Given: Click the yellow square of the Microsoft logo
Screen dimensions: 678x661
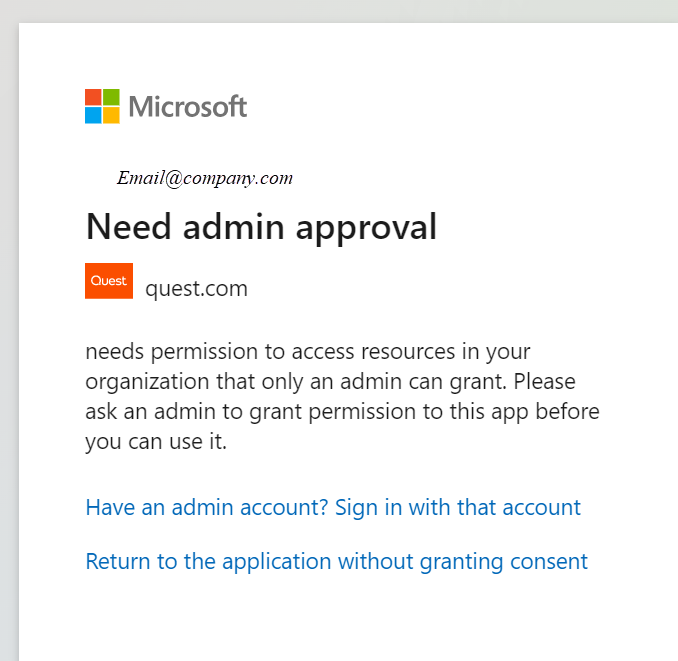Looking at the screenshot, I should coord(111,115).
